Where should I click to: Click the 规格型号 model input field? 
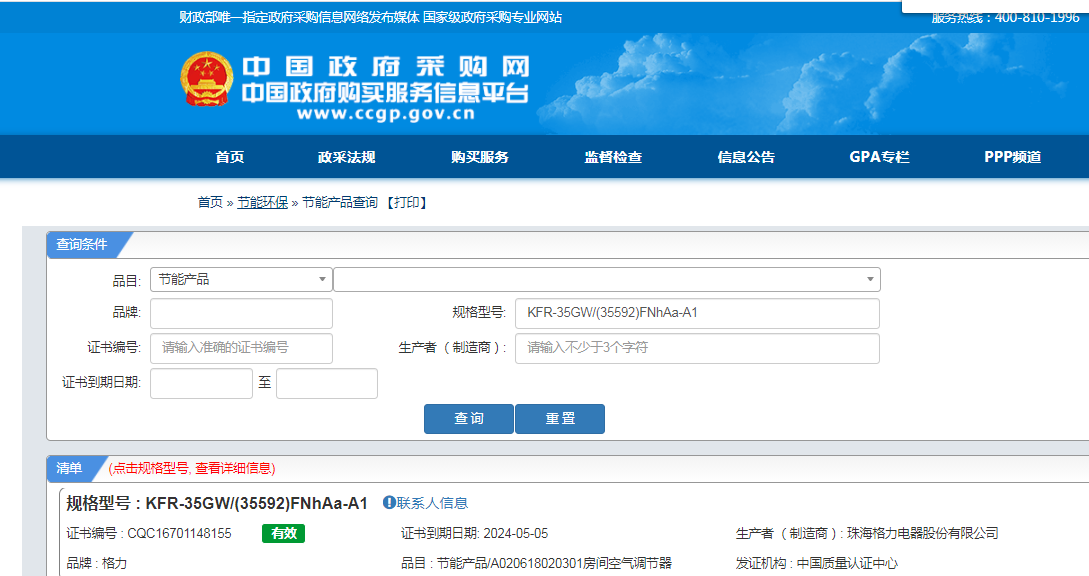(697, 313)
